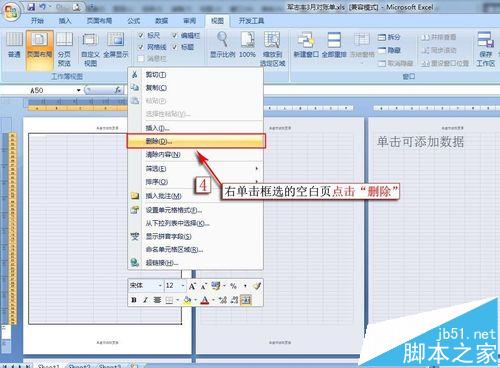
Task: Reset zoom to 100%
Action: tap(247, 44)
